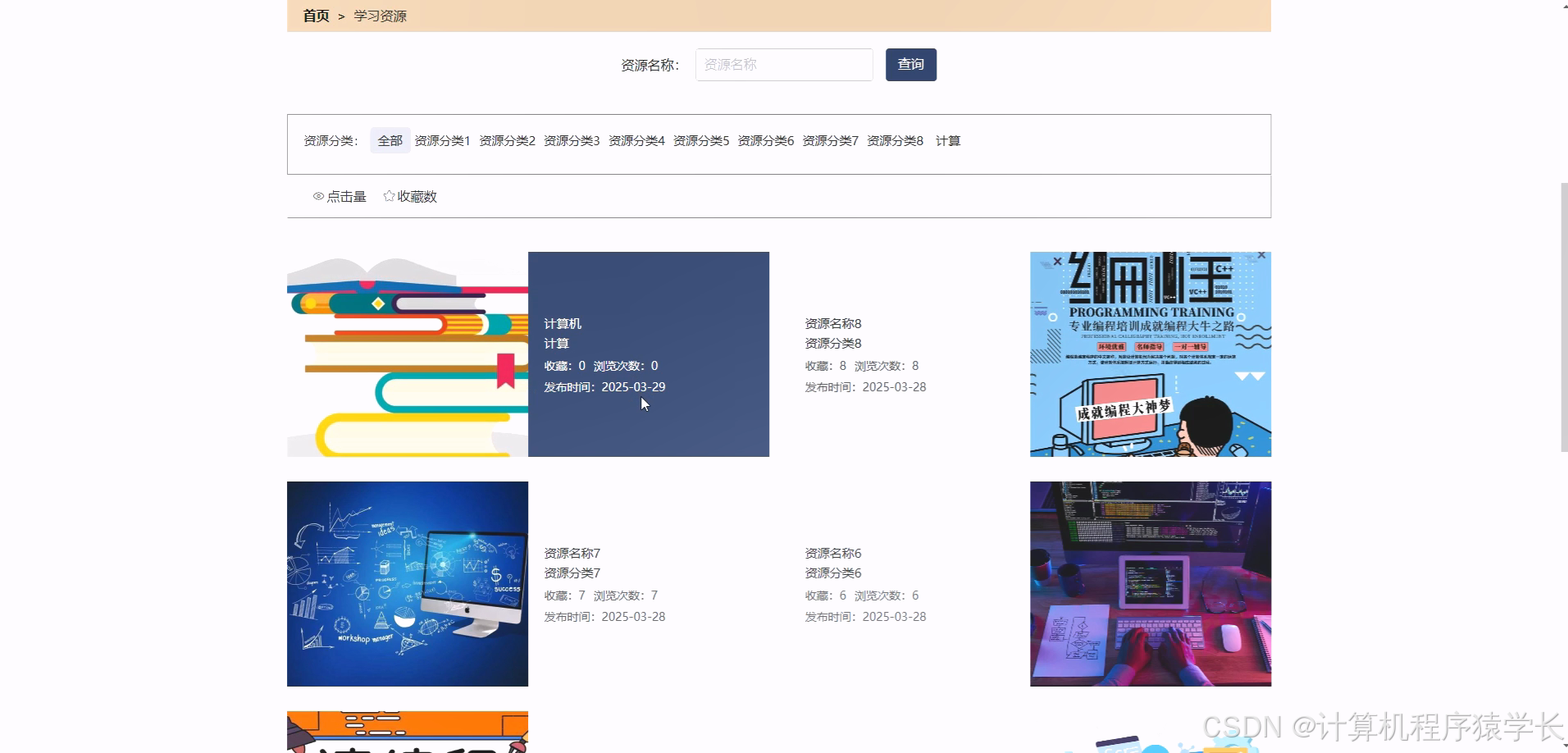Sort resources by 收藏数 star icon
The height and width of the screenshot is (753, 1568).
point(389,196)
